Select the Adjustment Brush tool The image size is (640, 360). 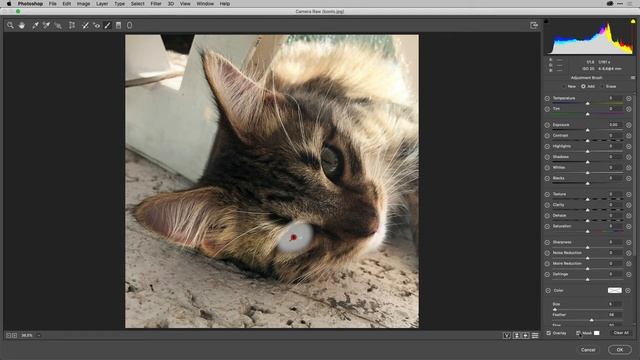107,25
